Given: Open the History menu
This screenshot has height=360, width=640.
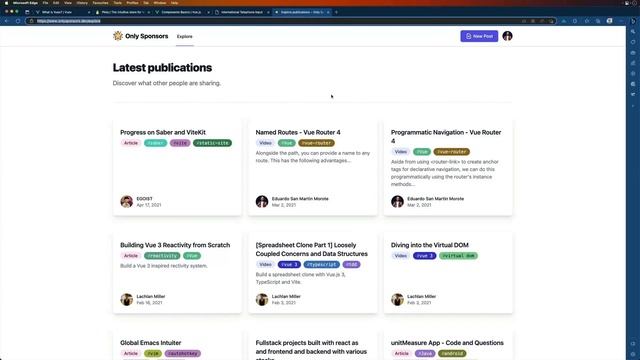Looking at the screenshot, I should [82, 3].
